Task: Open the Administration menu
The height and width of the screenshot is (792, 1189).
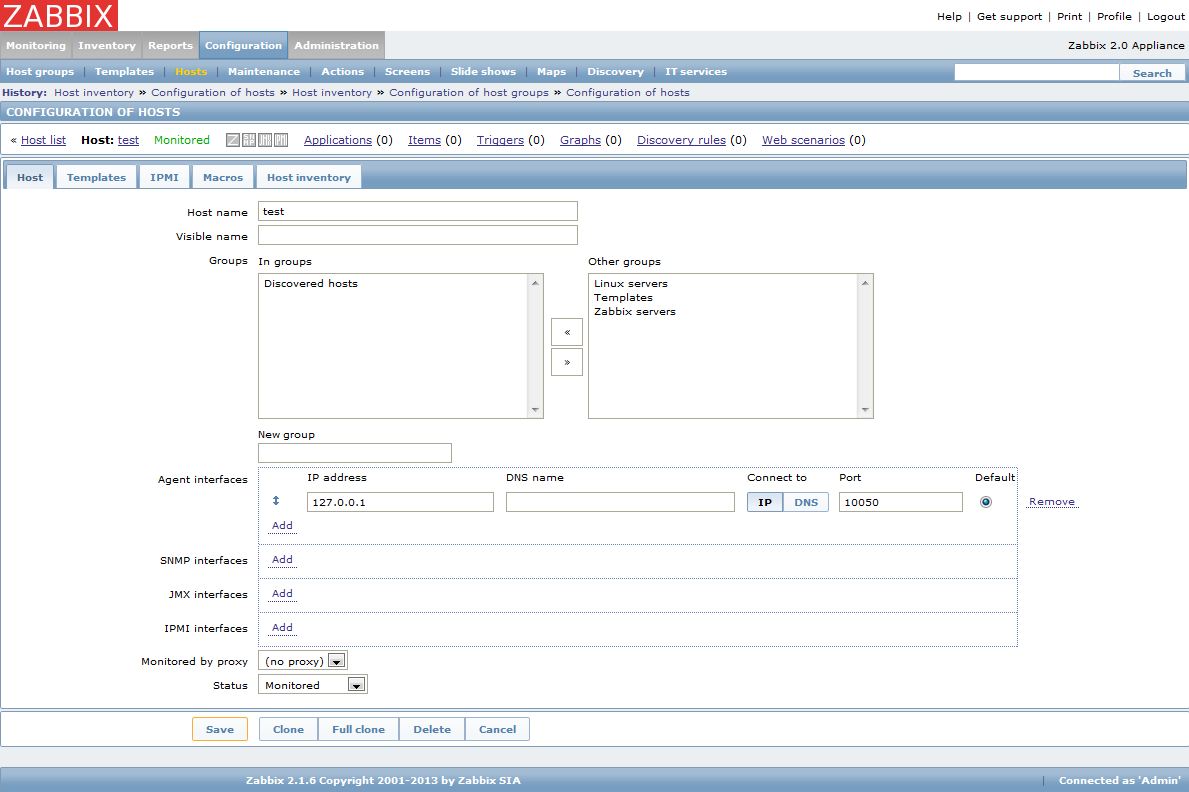Action: click(x=337, y=46)
